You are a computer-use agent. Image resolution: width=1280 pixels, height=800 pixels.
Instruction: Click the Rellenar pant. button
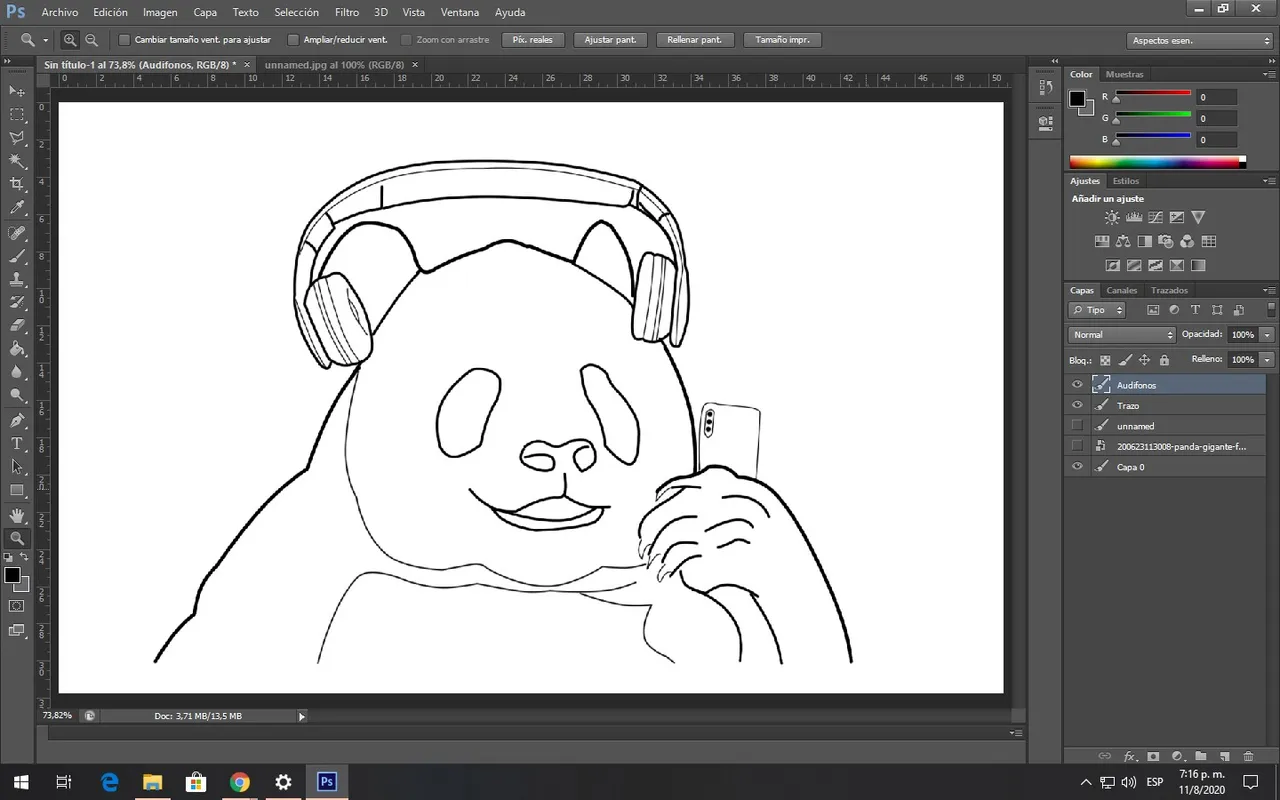695,40
